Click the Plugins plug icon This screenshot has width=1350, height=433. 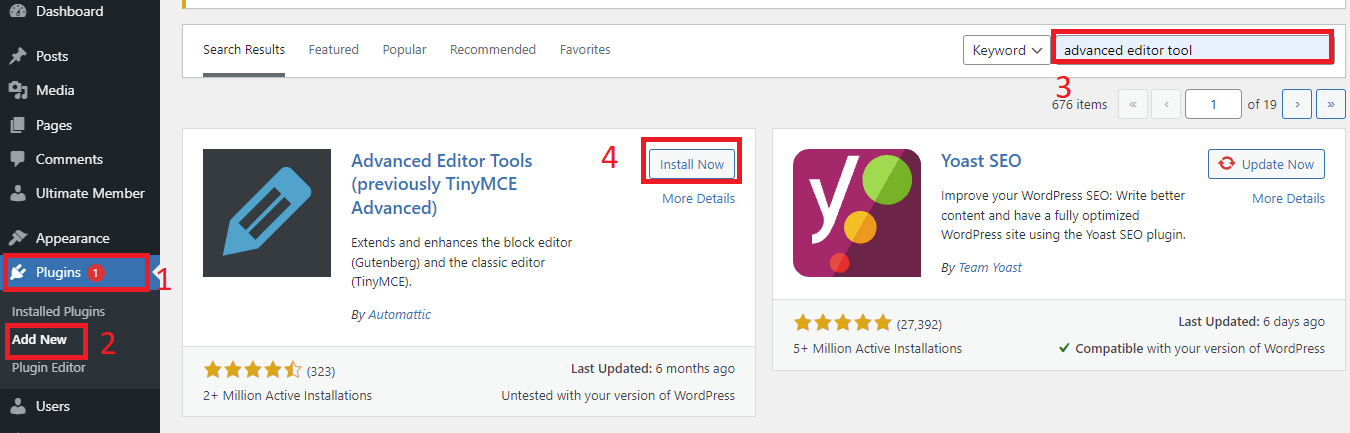[x=18, y=272]
